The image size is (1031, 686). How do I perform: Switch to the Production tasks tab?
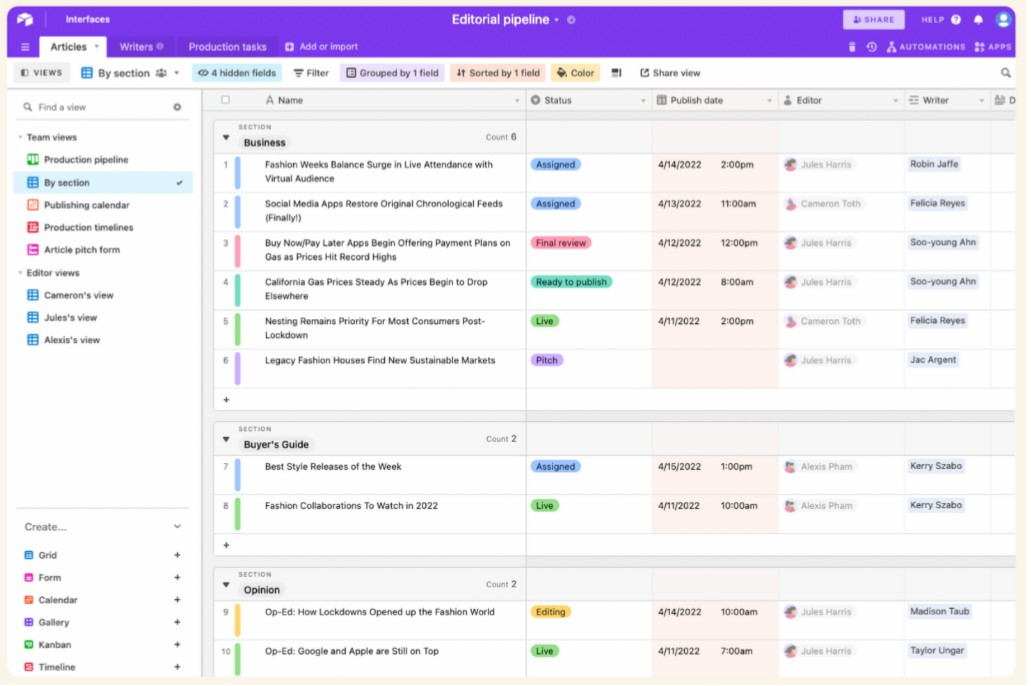[x=229, y=45]
